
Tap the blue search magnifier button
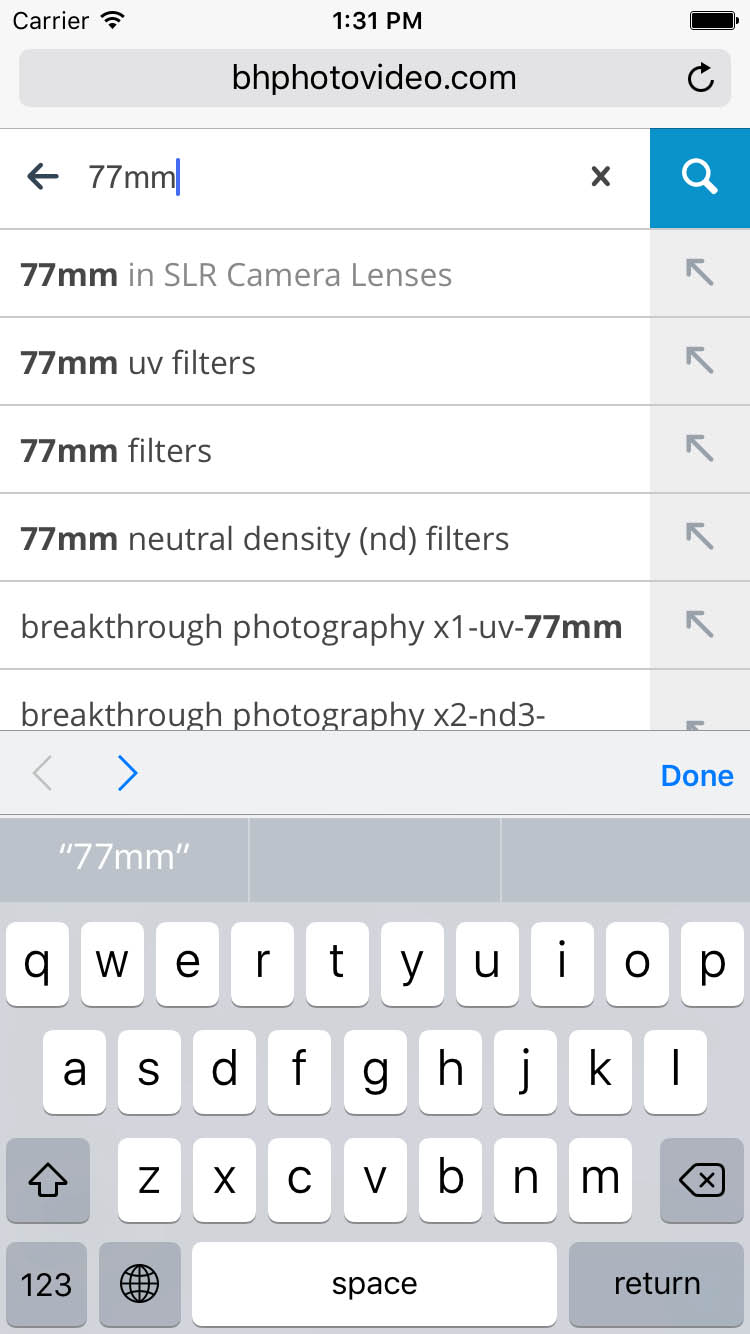(x=700, y=178)
